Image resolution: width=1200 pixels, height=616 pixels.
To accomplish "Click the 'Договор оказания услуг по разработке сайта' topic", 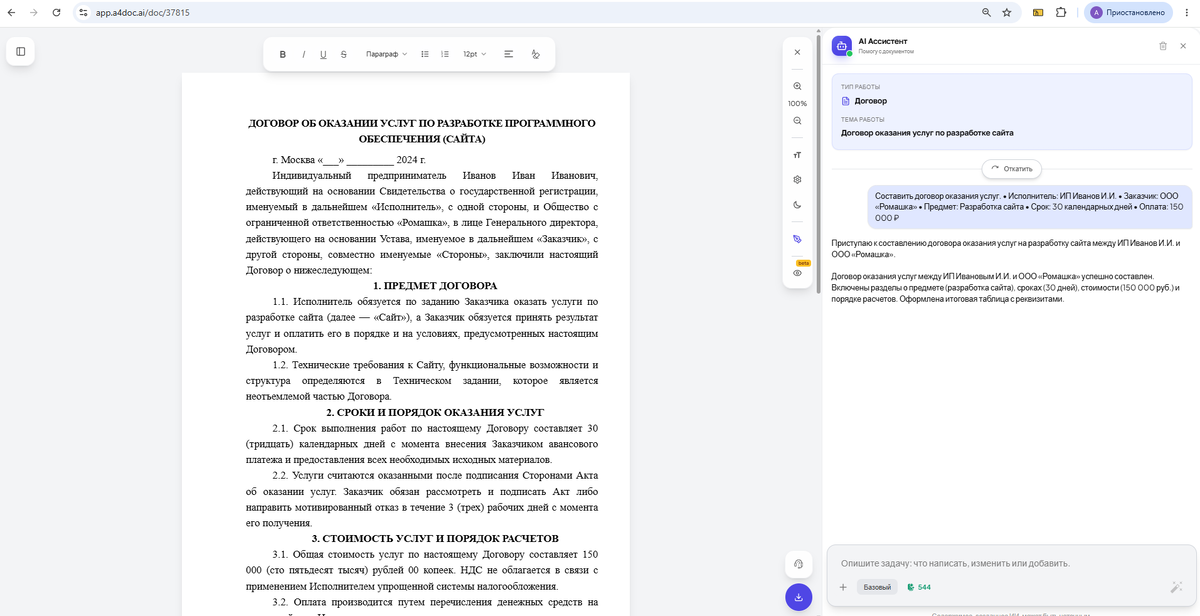I will pyautogui.click(x=927, y=132).
